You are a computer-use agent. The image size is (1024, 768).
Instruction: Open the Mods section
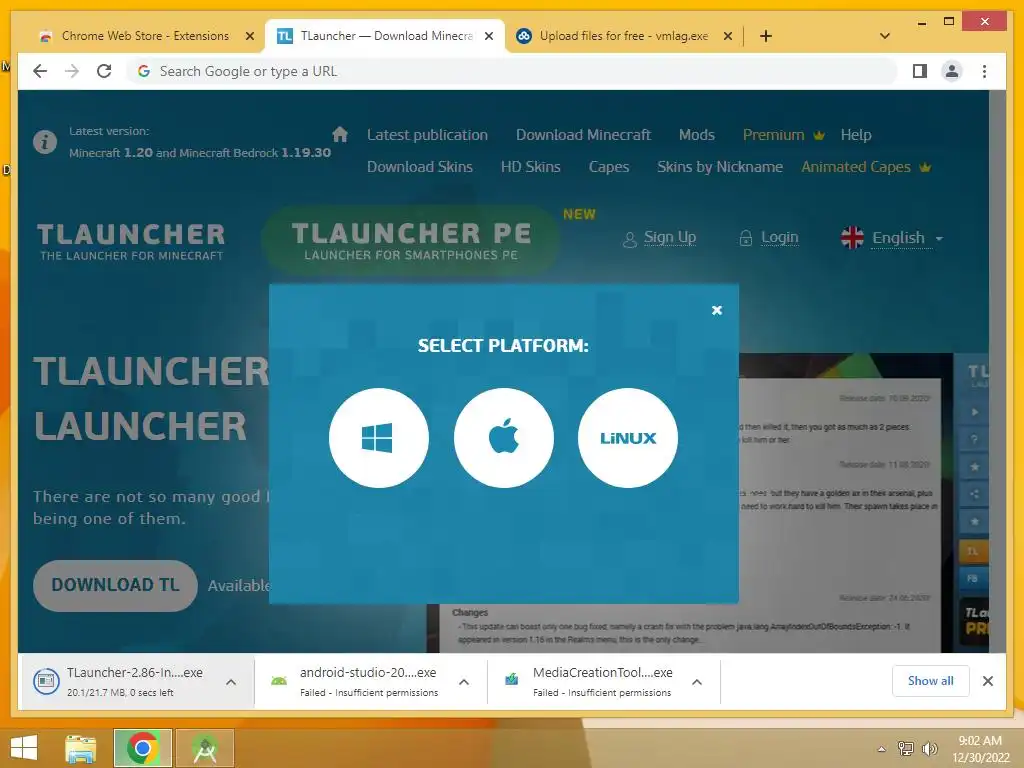pos(696,135)
